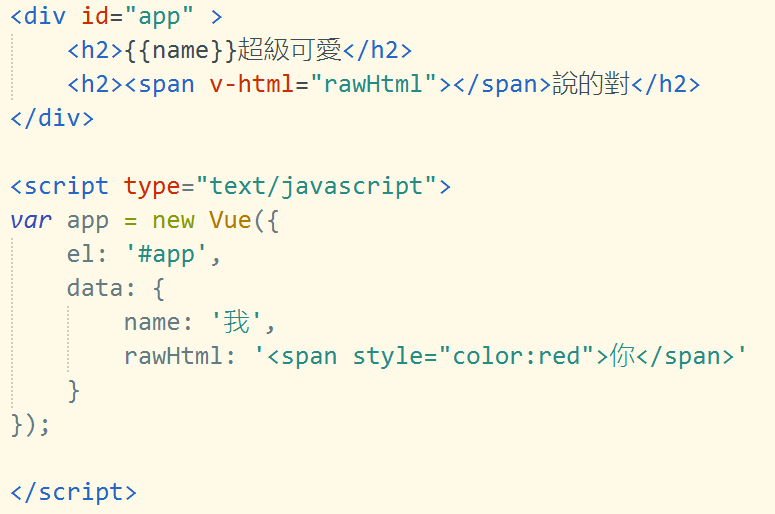Click the "rawHtml" attribute value in span
The height and width of the screenshot is (514, 775).
tap(374, 84)
